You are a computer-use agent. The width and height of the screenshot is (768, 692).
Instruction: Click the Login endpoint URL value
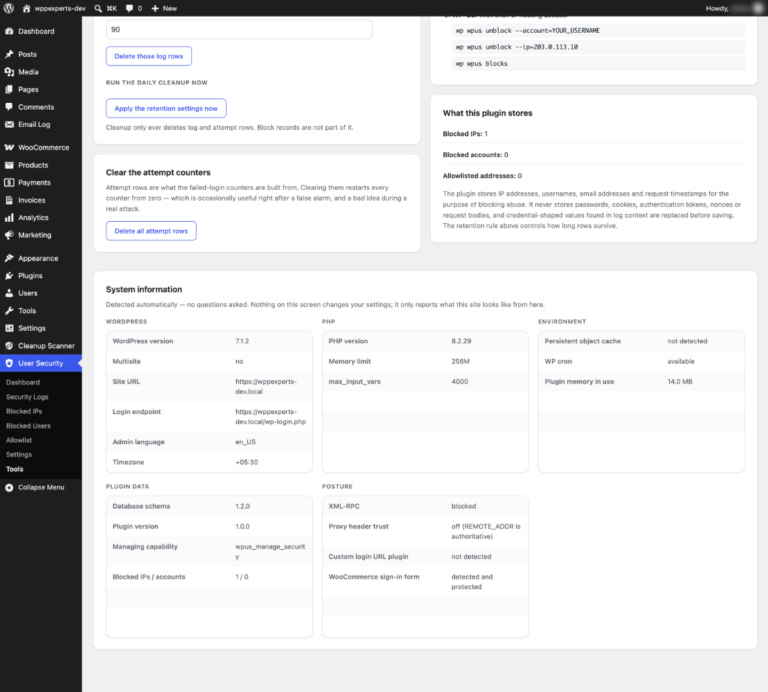click(270, 417)
